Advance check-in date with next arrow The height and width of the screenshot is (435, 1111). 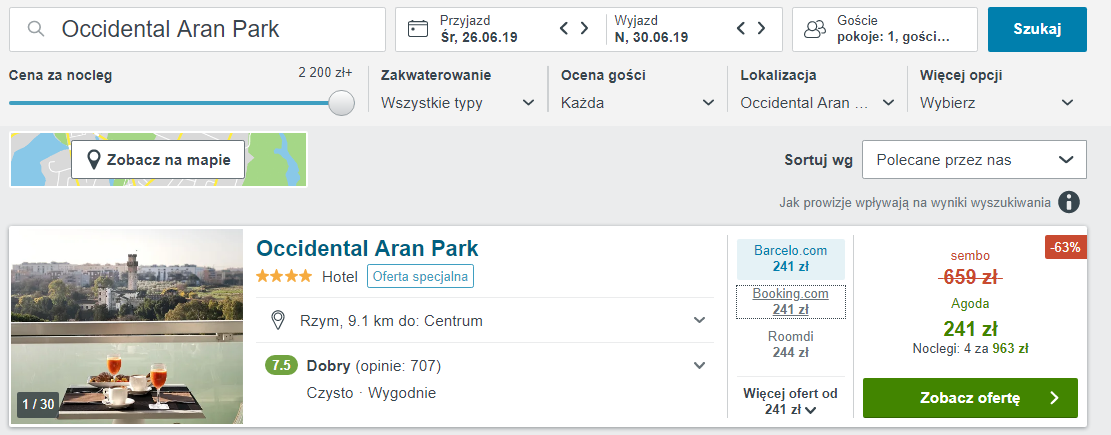(585, 28)
